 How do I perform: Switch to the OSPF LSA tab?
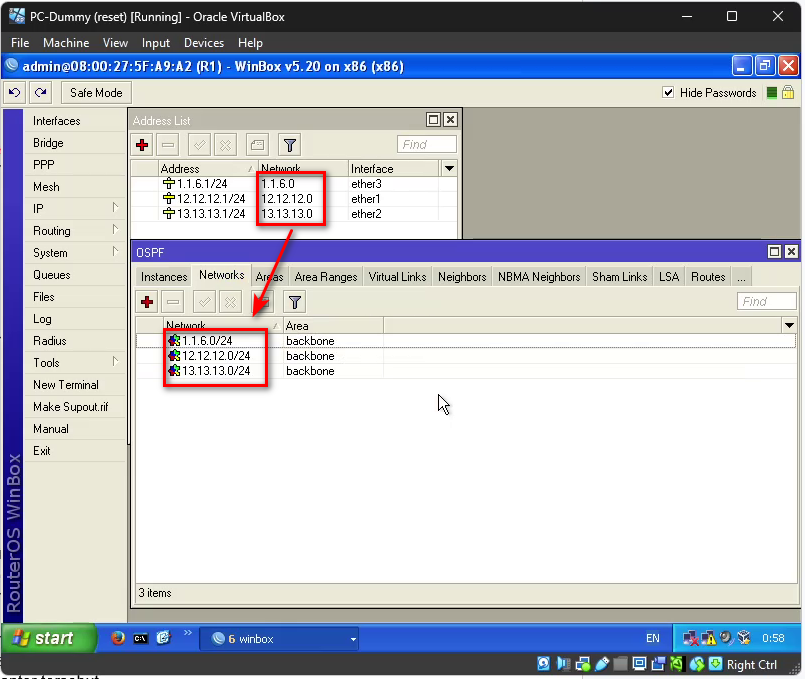(x=668, y=277)
